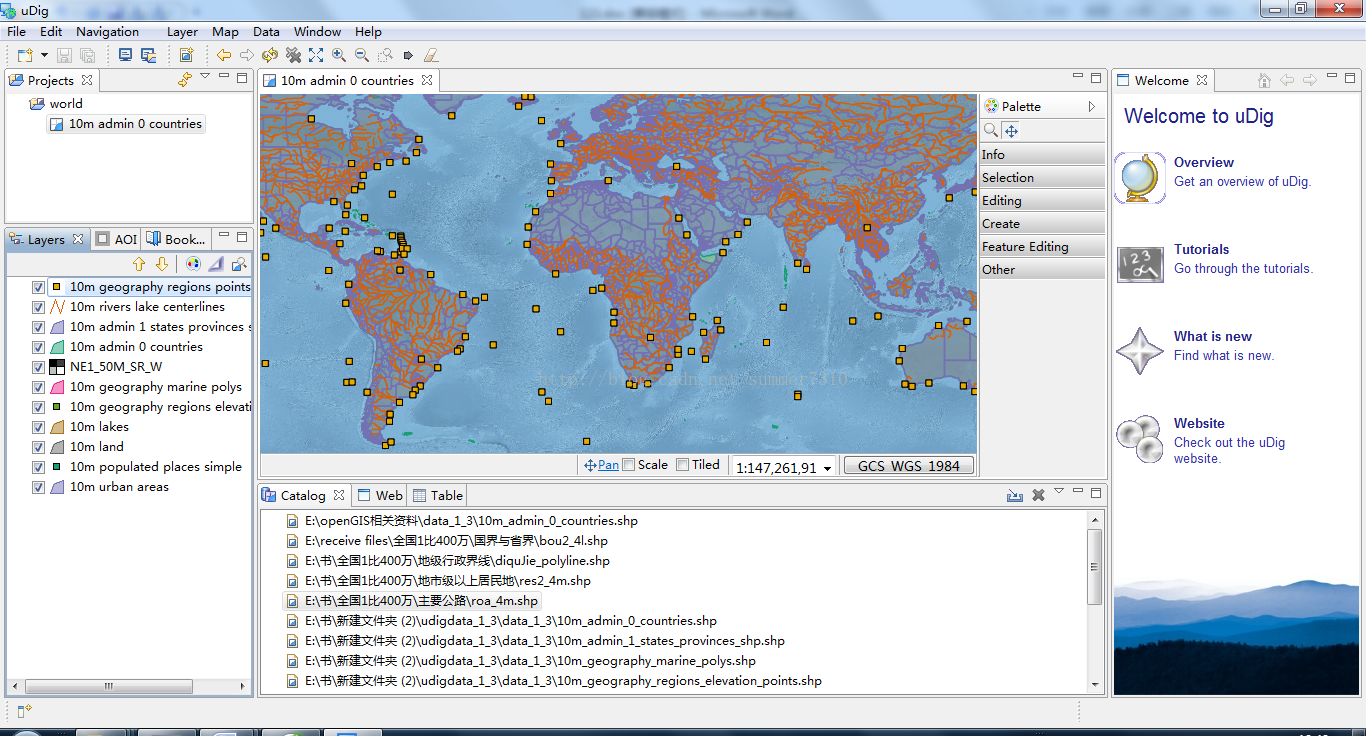Viewport: 1366px width, 736px height.
Task: Expand the Editing palette drawer
Action: (1042, 200)
